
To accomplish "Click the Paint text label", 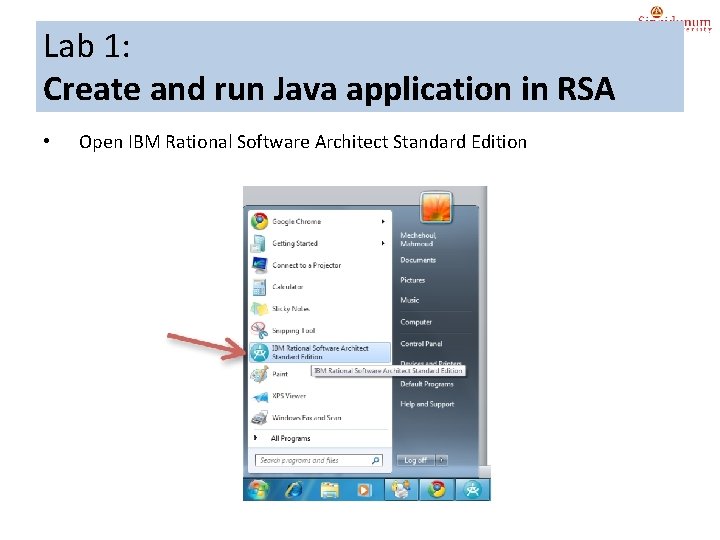I will 280,374.
